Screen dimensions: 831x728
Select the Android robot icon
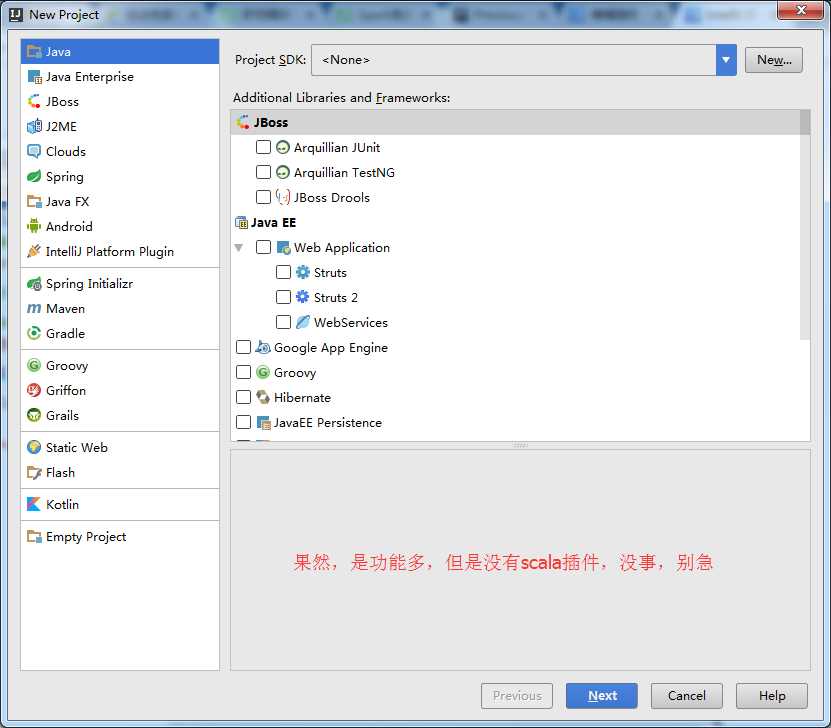[34, 226]
